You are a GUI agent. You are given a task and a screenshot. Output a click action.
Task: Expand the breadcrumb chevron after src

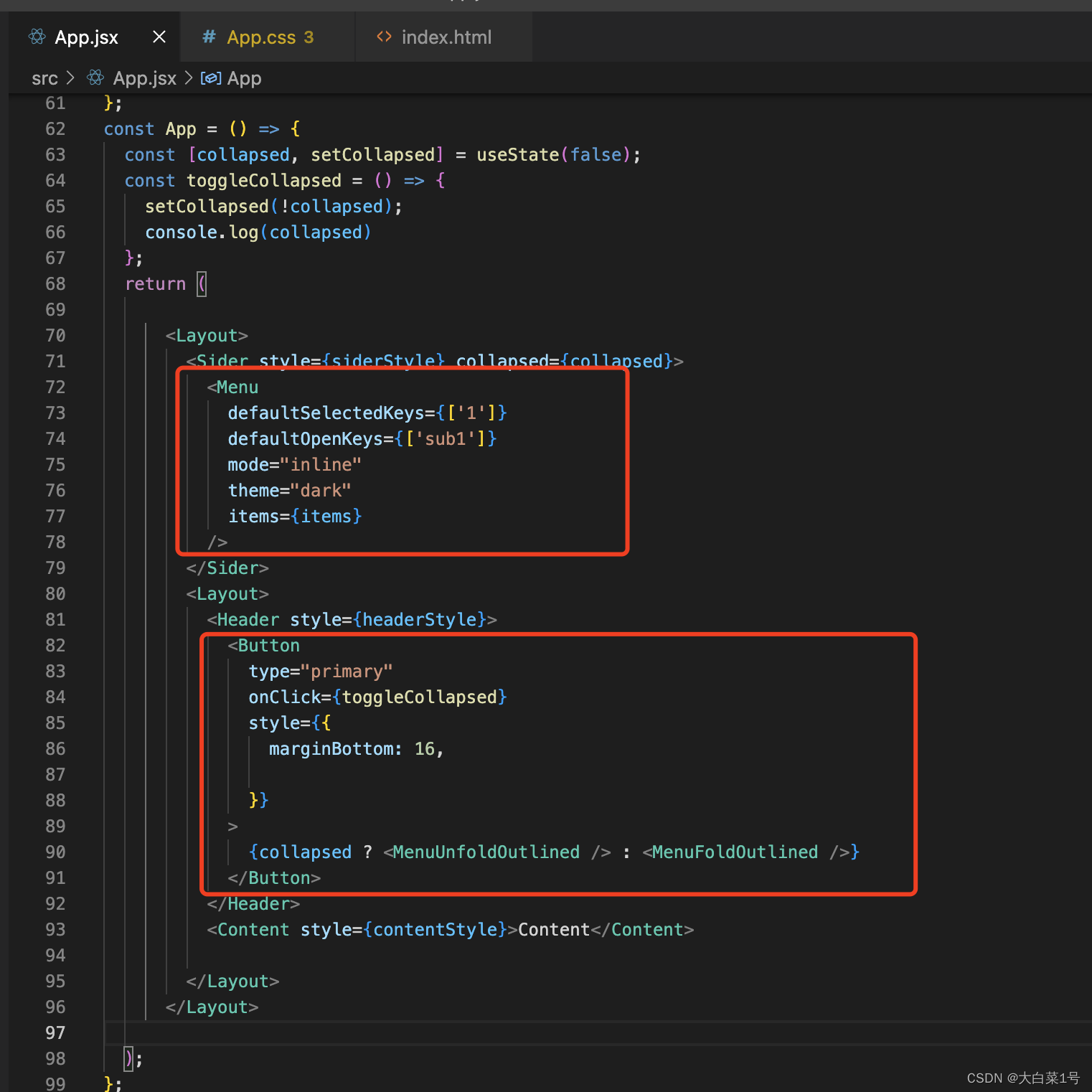tap(70, 77)
